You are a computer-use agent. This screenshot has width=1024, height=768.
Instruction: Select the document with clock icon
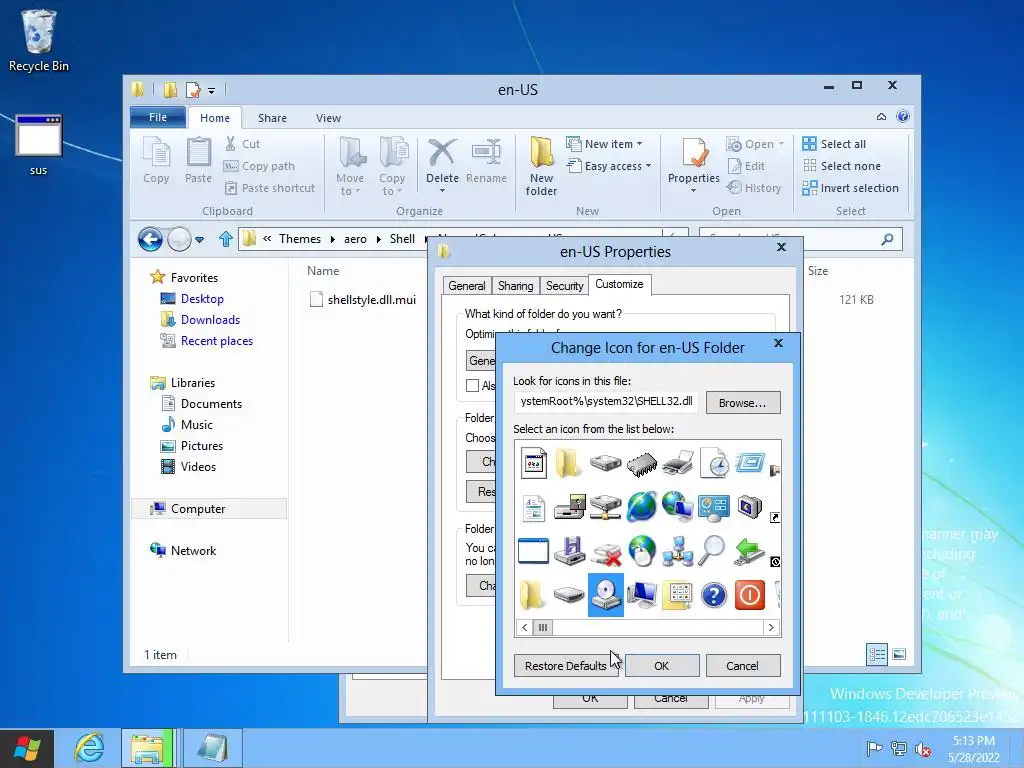point(714,463)
